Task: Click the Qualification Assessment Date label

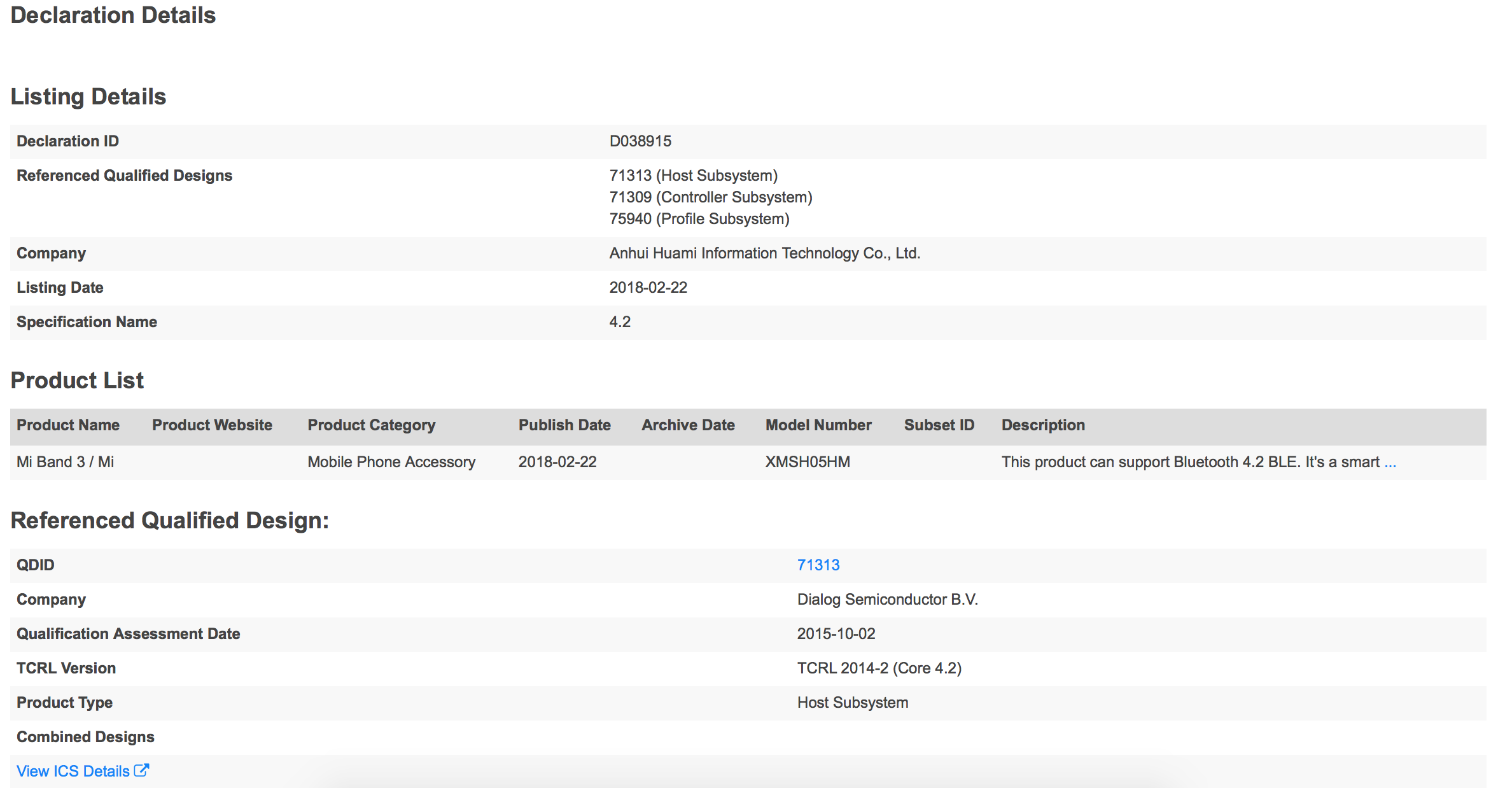Action: [128, 634]
